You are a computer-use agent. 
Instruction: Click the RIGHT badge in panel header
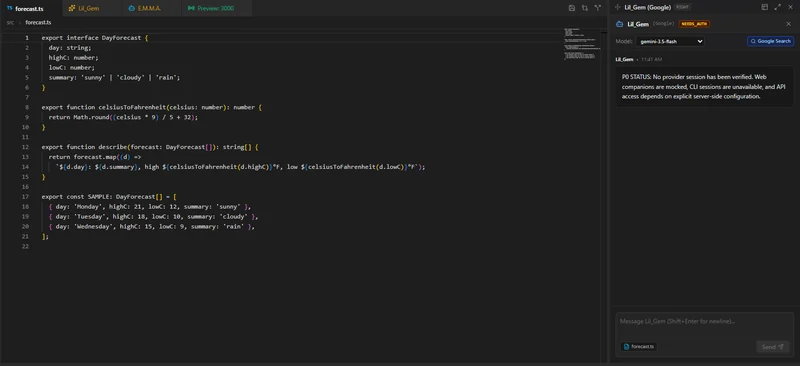point(682,7)
